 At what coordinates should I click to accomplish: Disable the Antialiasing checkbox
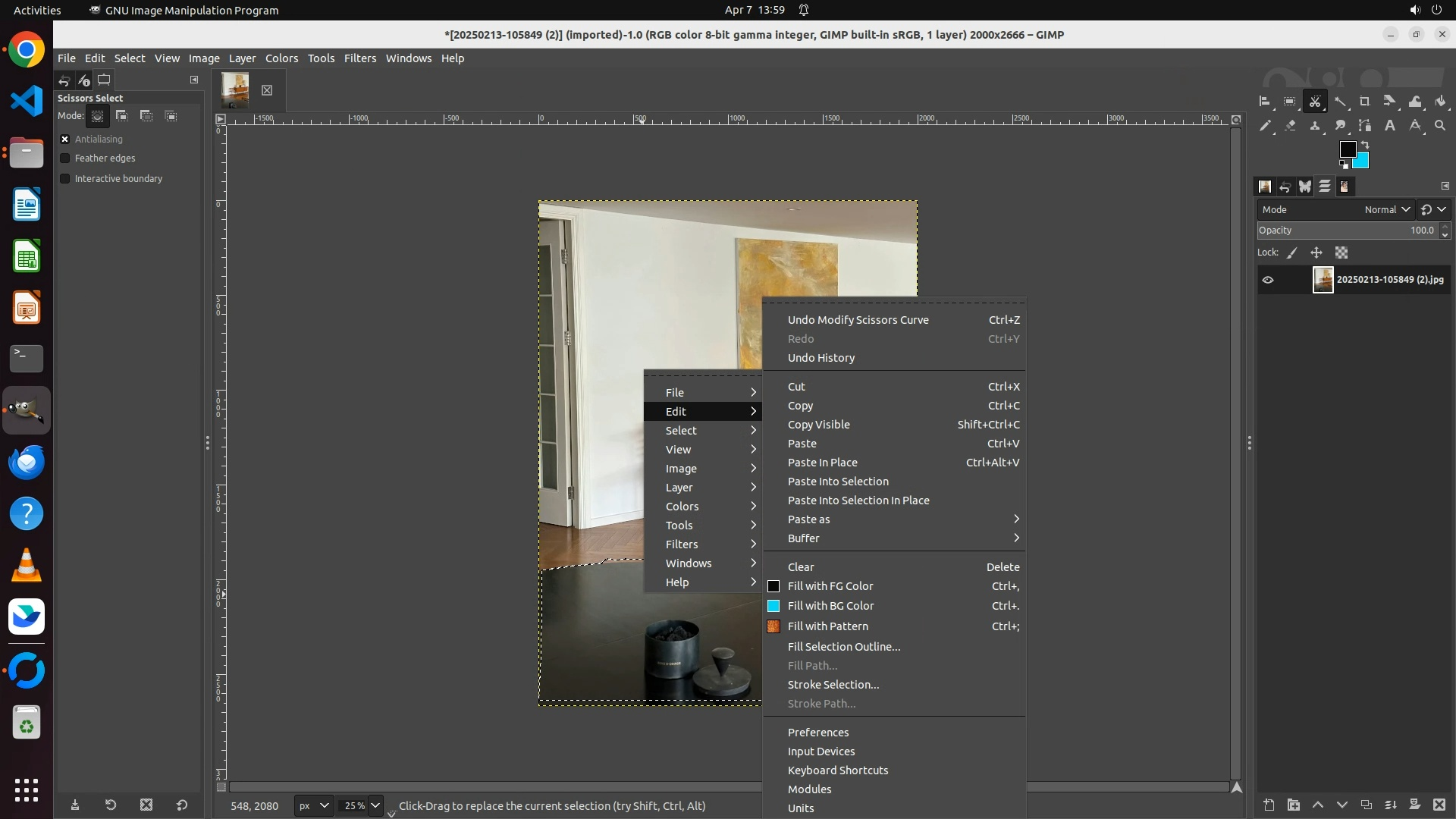click(x=65, y=139)
